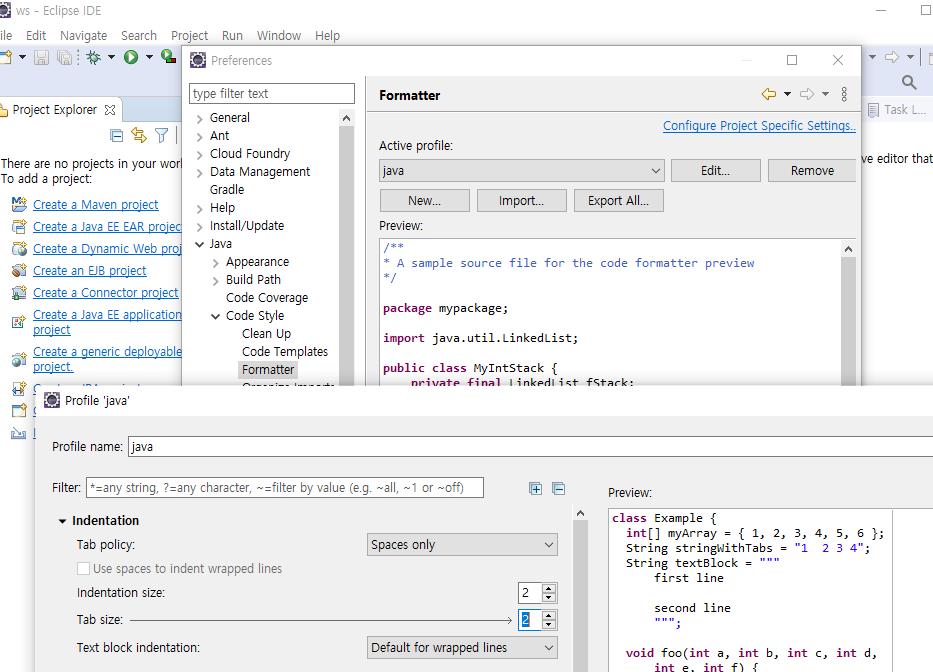The height and width of the screenshot is (672, 933).
Task: Click the New... profile button
Action: click(x=424, y=201)
